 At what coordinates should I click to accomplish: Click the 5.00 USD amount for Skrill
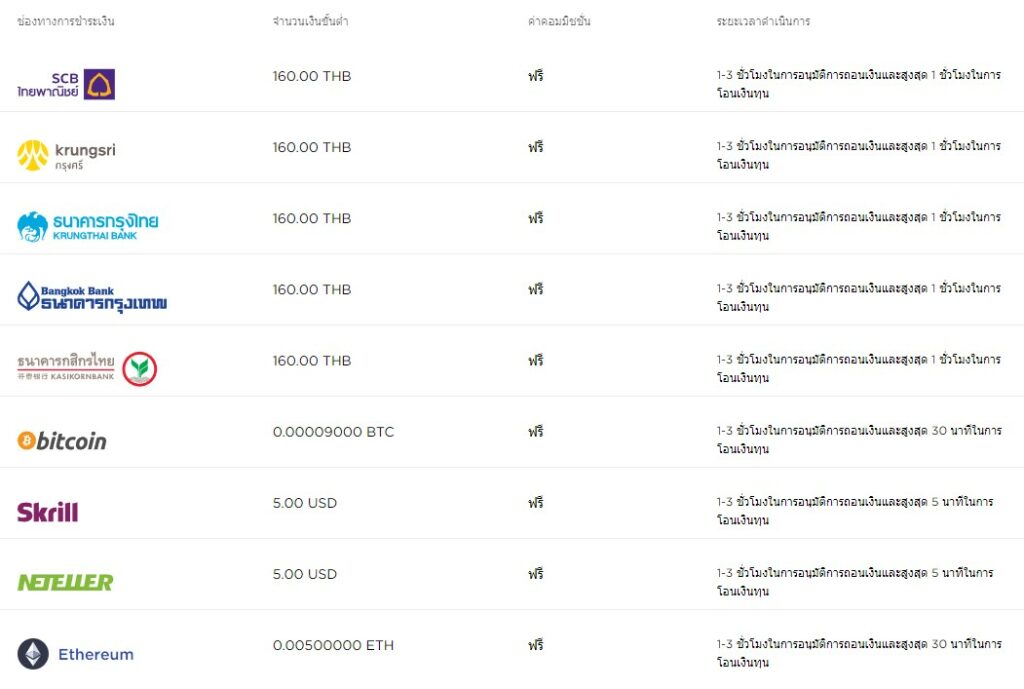tap(305, 503)
